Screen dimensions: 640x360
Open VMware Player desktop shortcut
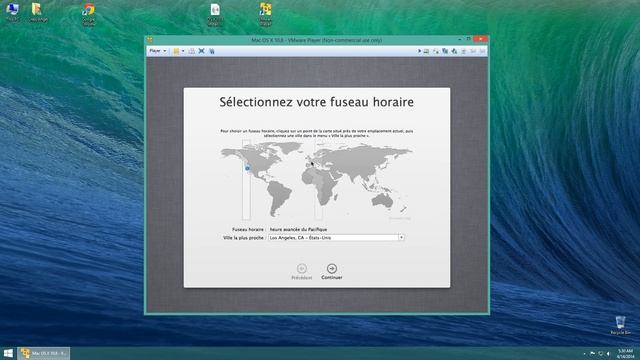click(x=265, y=14)
